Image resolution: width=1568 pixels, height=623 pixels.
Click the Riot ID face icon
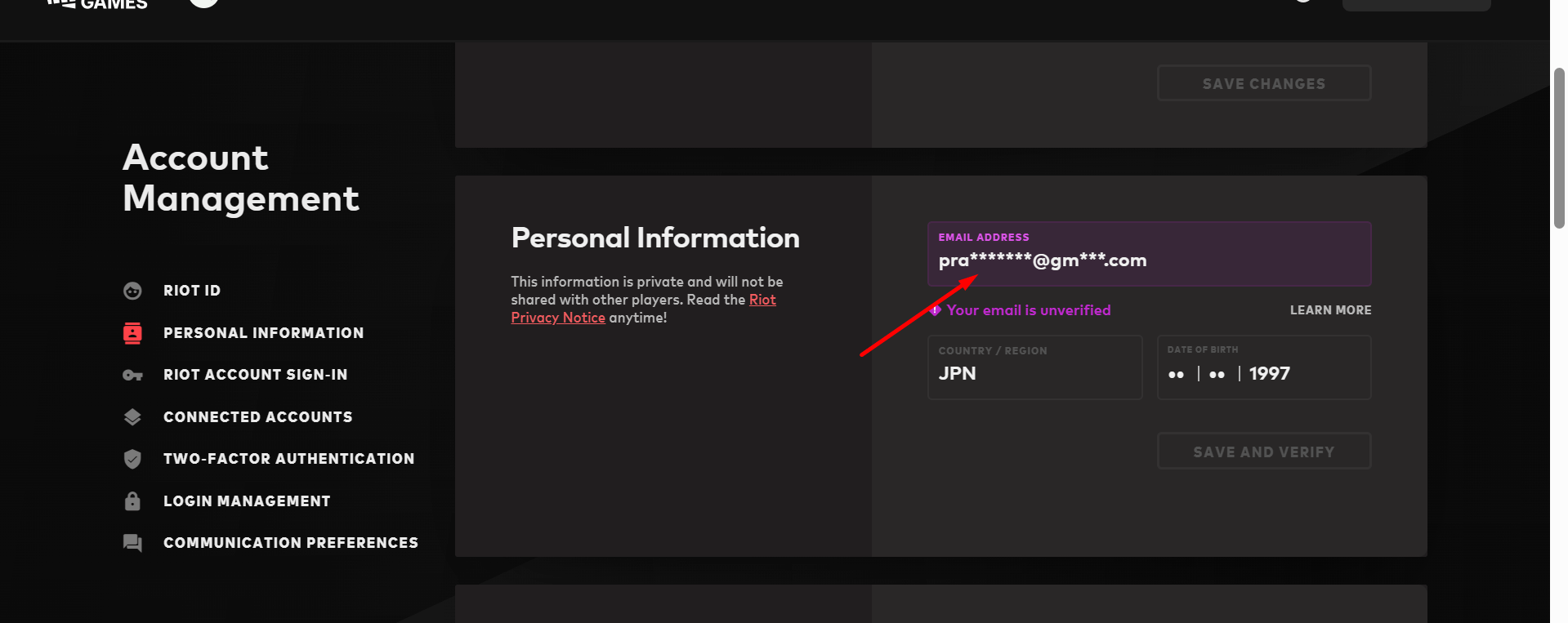pos(132,291)
